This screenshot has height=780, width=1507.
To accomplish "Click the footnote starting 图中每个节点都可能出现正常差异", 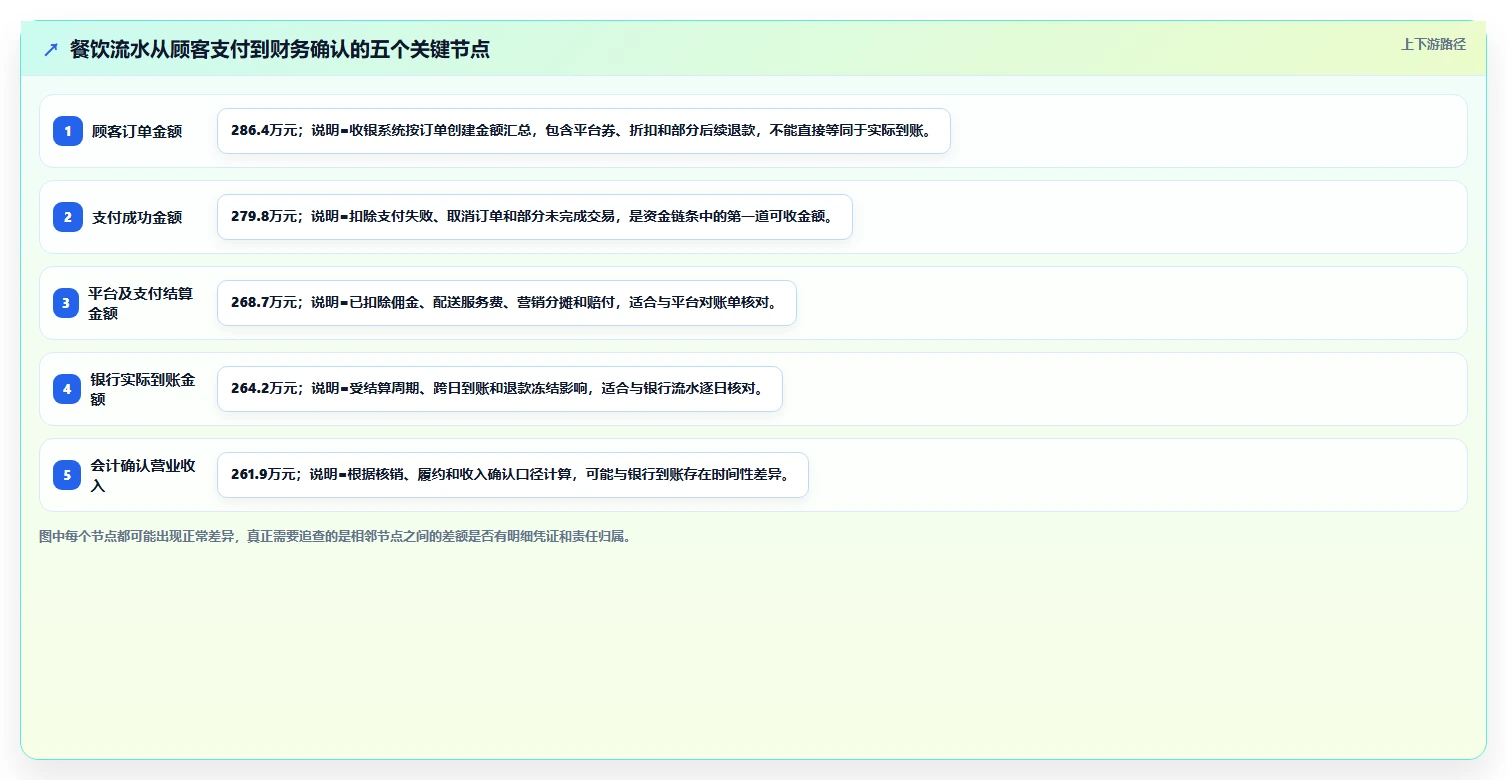I will 335,536.
